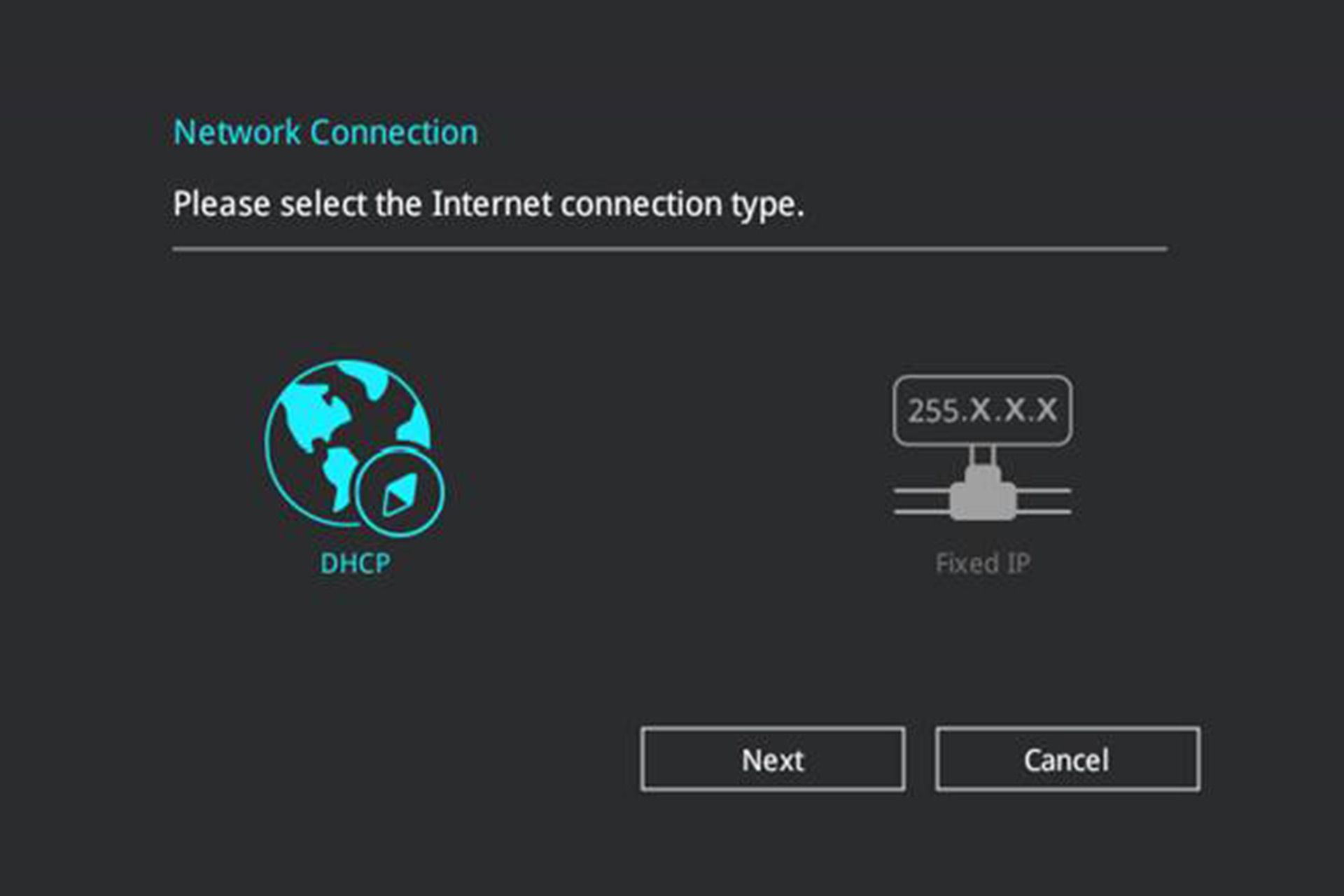
Task: Click the cable lines right of the plug
Action: 1044,501
